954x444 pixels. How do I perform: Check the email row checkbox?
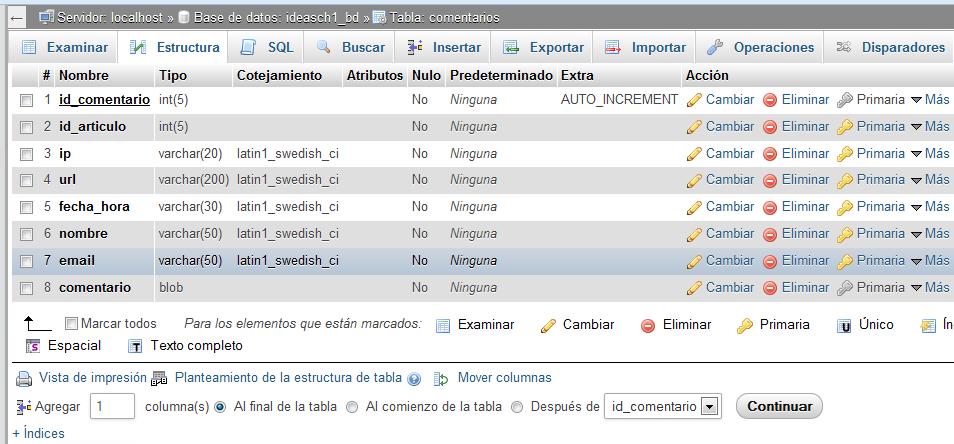click(x=26, y=261)
